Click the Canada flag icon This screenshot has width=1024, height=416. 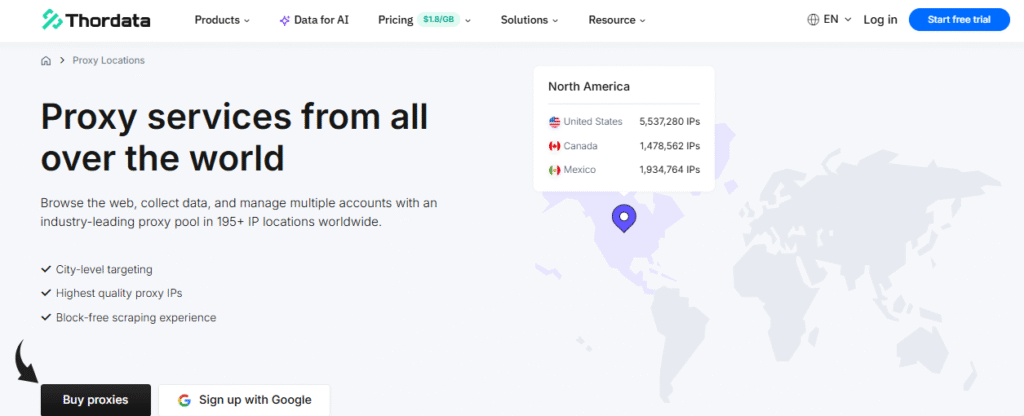point(554,146)
